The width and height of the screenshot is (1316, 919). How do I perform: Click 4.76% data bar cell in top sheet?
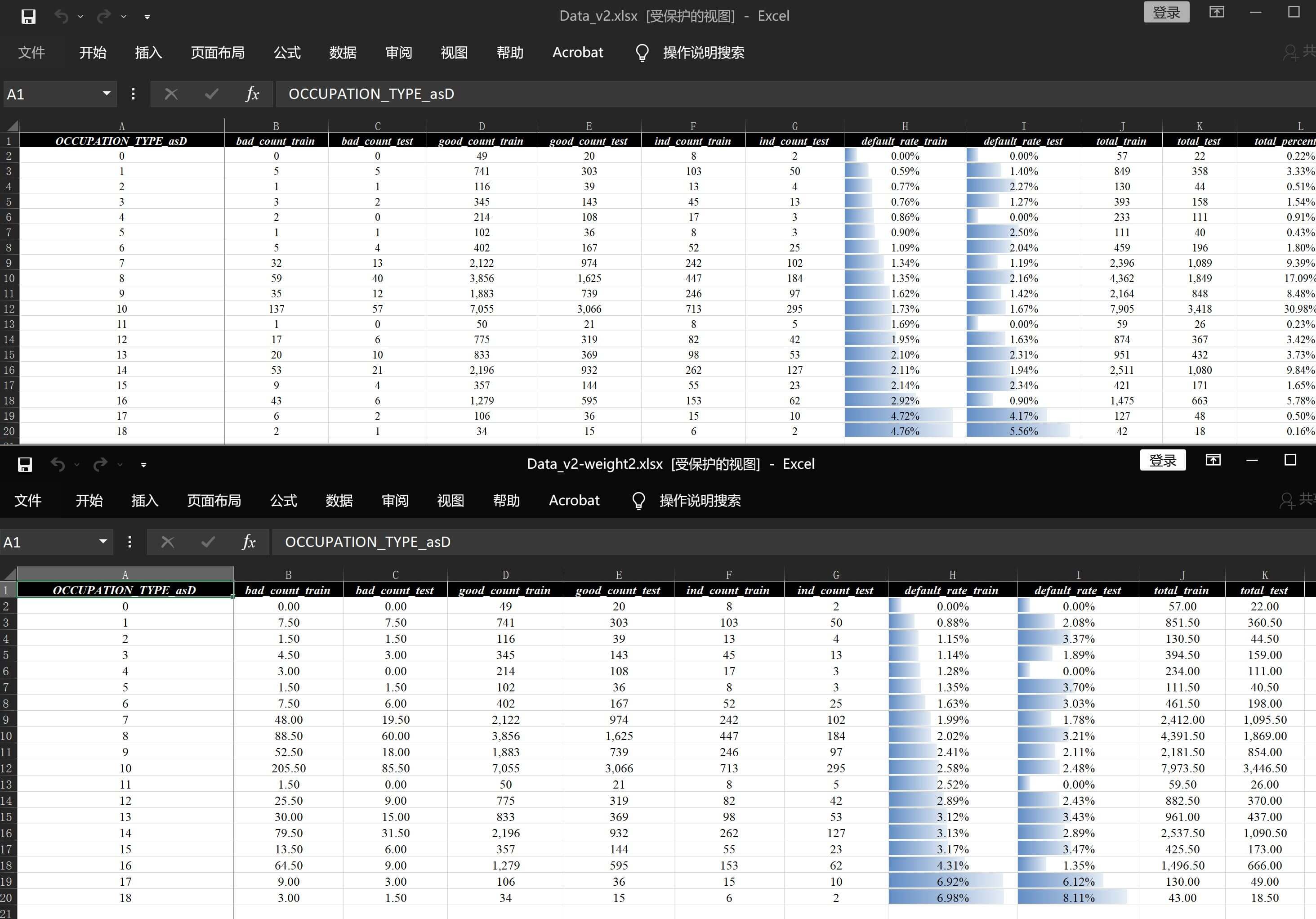(x=905, y=431)
